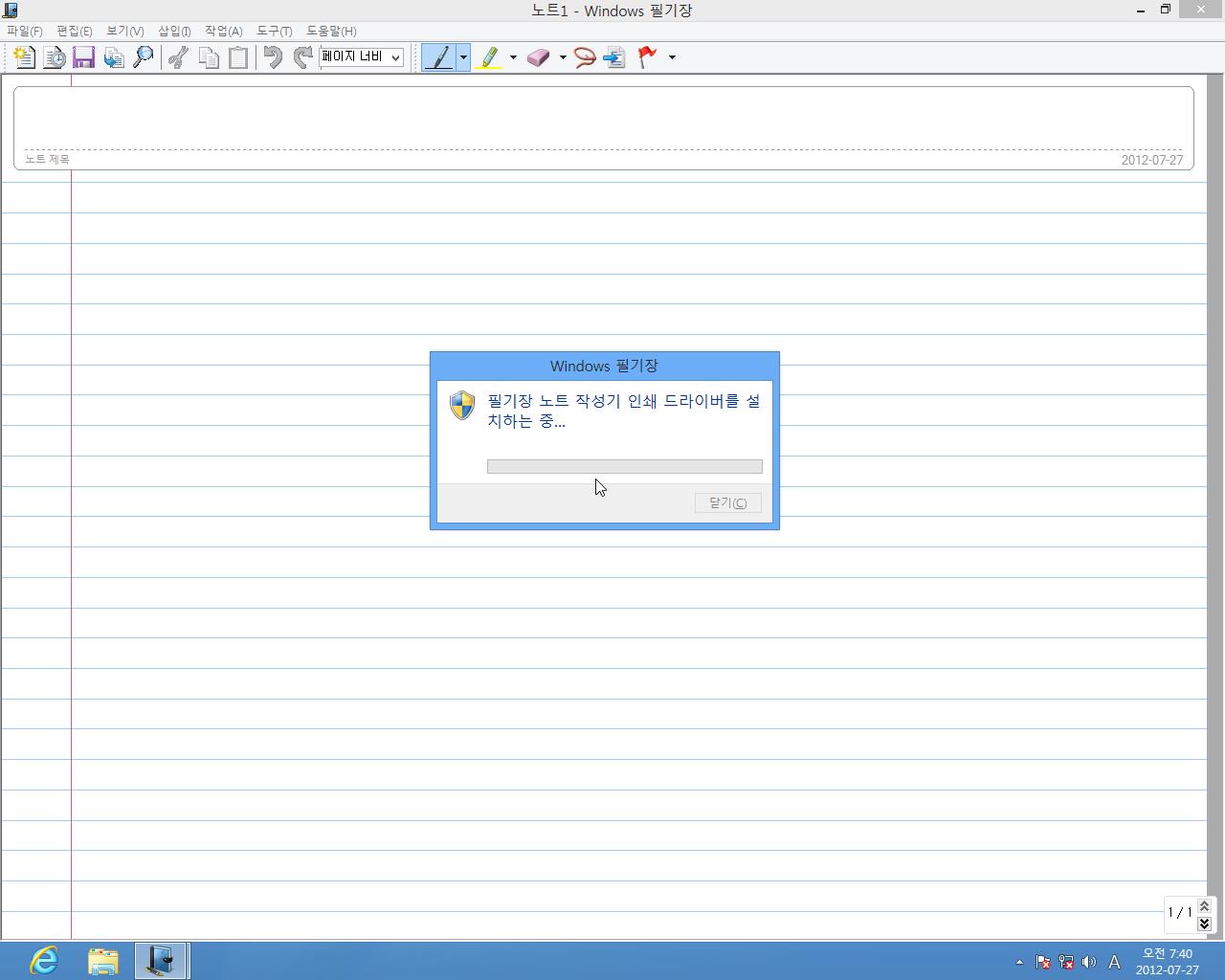This screenshot has width=1225, height=980.
Task: Expand the Highlighter options arrow
Action: click(513, 57)
